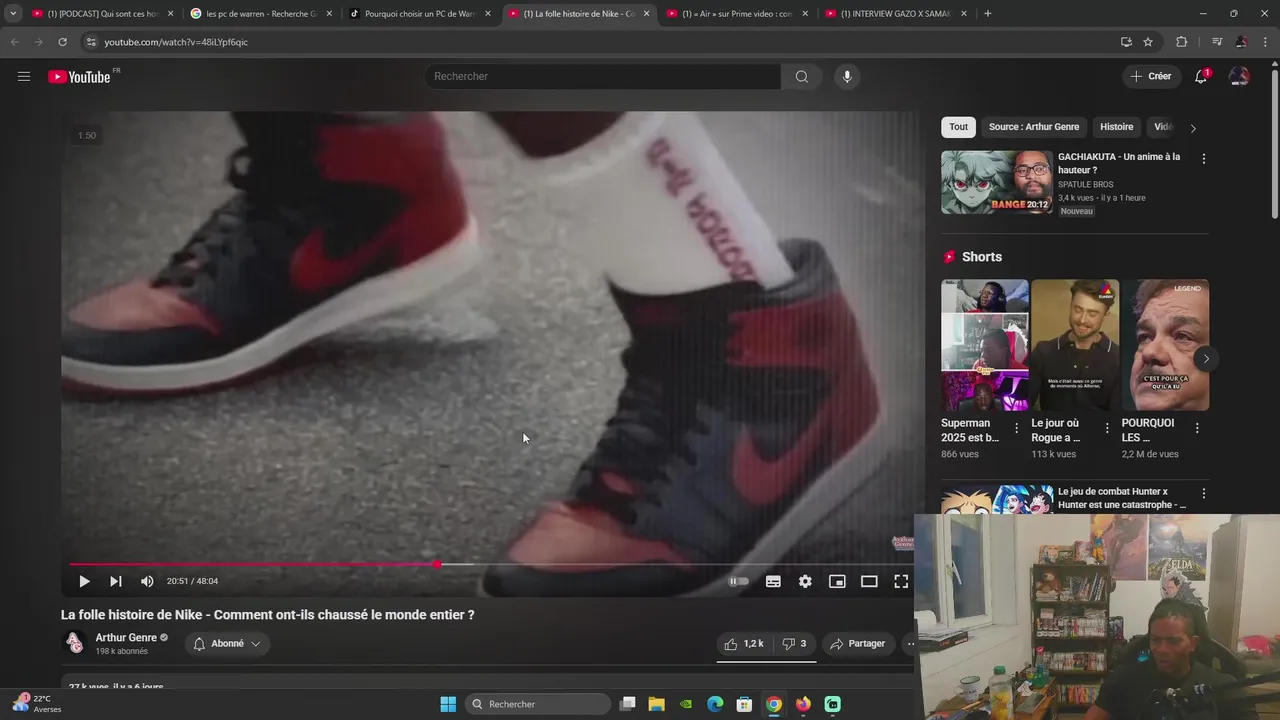Go back in browser history
1280x720 pixels.
pyautogui.click(x=14, y=42)
